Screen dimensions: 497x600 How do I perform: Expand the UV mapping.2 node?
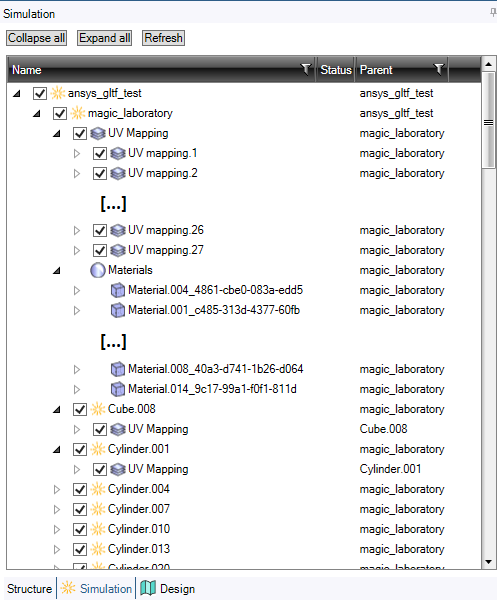pos(77,173)
